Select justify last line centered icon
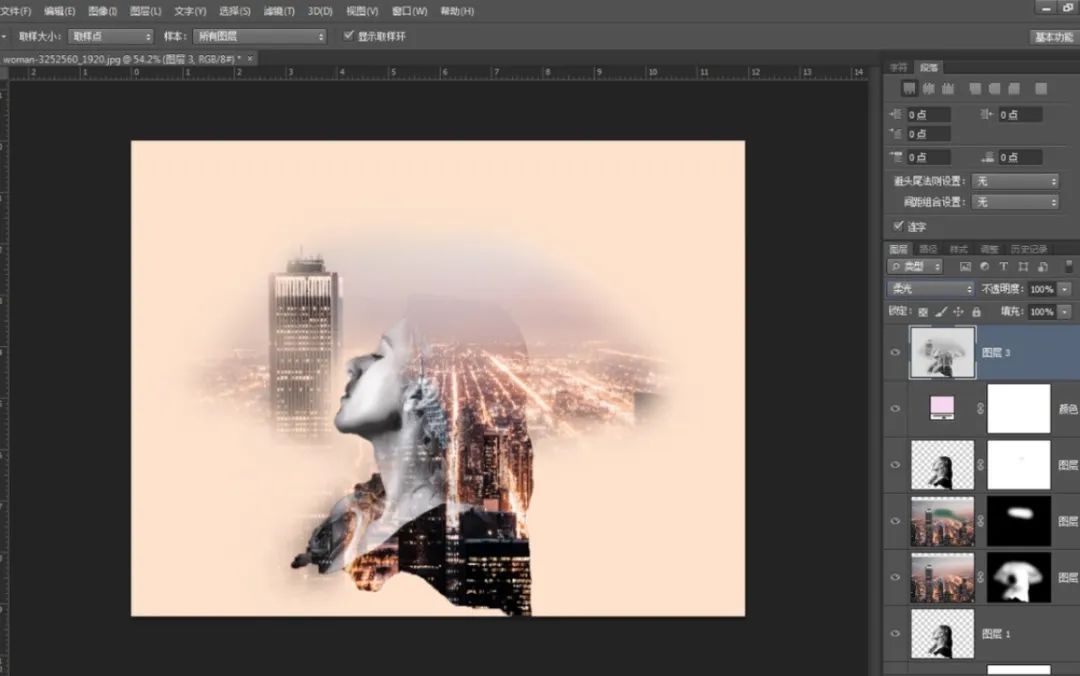This screenshot has height=676, width=1080. click(994, 89)
